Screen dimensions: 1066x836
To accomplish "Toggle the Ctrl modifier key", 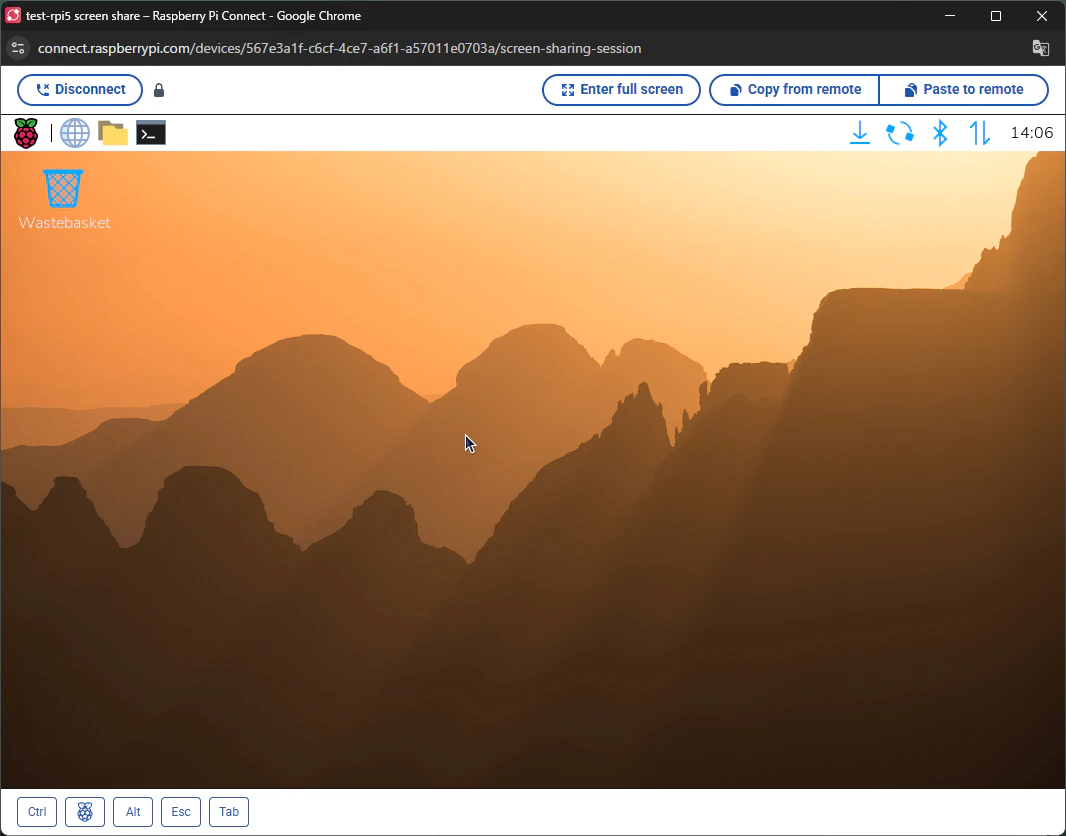I will click(x=37, y=812).
